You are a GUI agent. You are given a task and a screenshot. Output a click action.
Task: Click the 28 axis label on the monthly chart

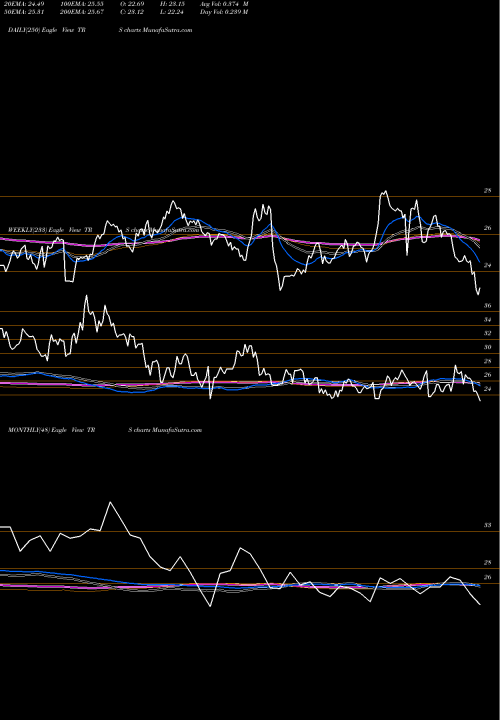[x=488, y=562]
